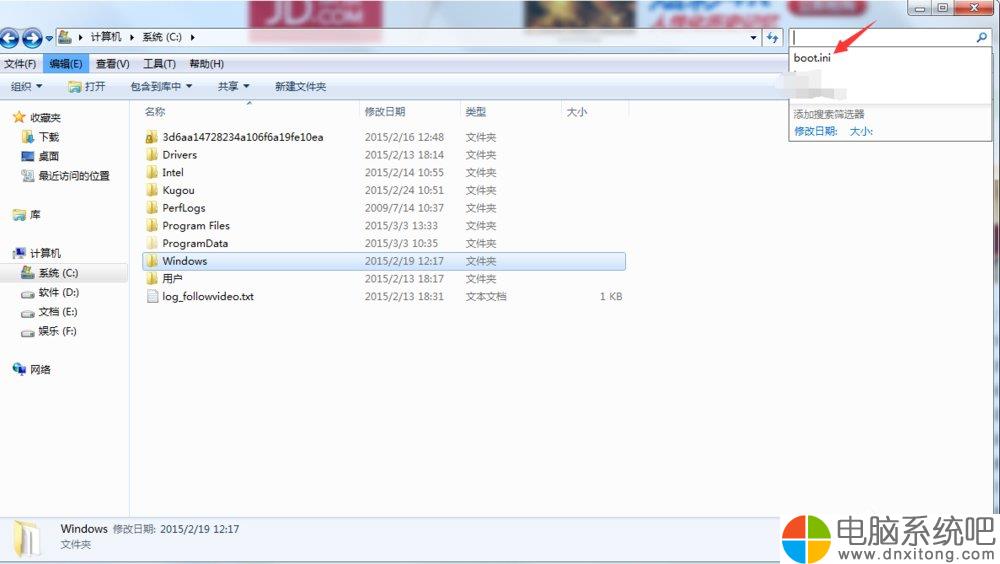Select folder 3d6aa14728234a106f6a19fe10ea icon
The height and width of the screenshot is (564, 1000).
click(151, 137)
